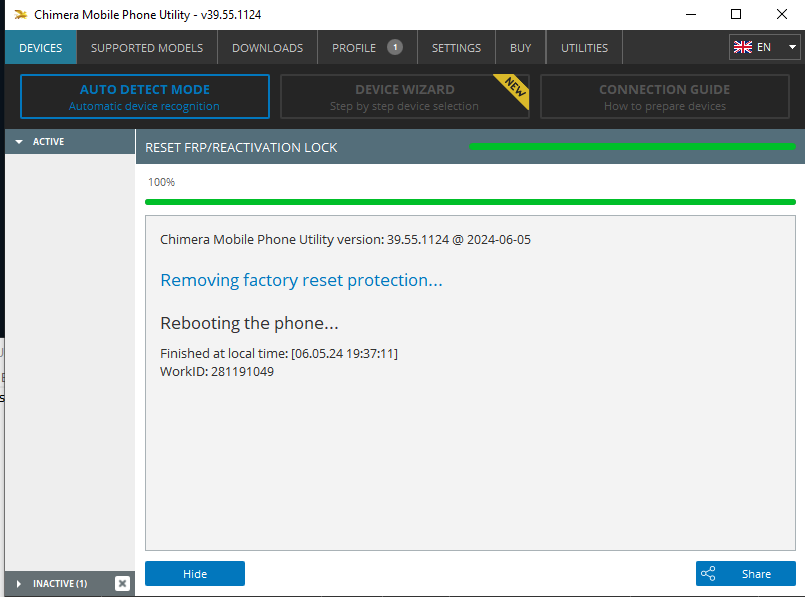805x597 pixels.
Task: Click the X icon beside INACTIVE section
Action: (x=122, y=583)
